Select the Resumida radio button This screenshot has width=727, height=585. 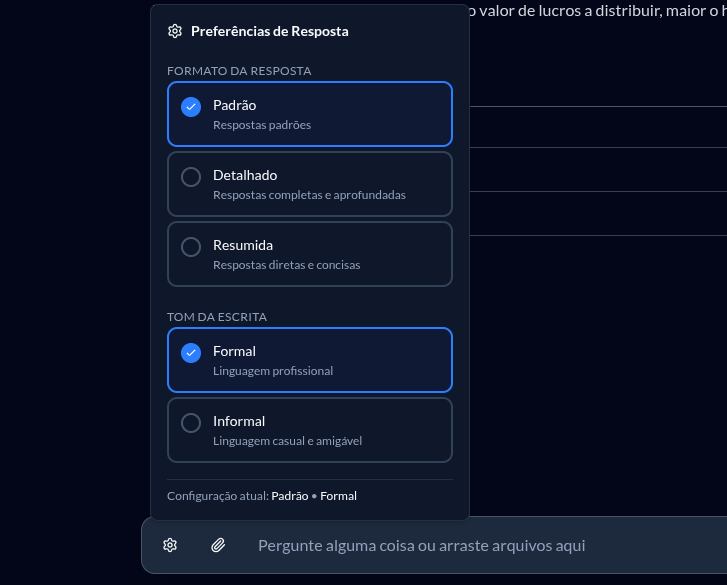click(x=191, y=247)
